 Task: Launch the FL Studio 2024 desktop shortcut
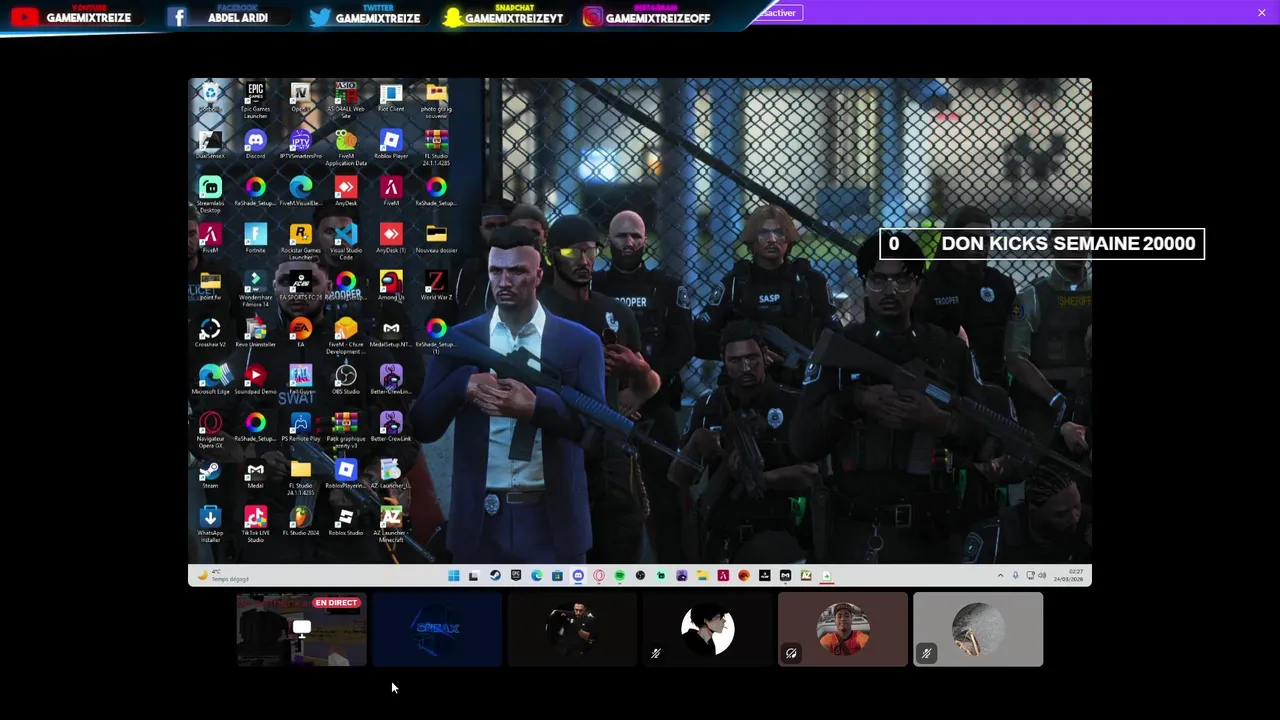(x=300, y=521)
